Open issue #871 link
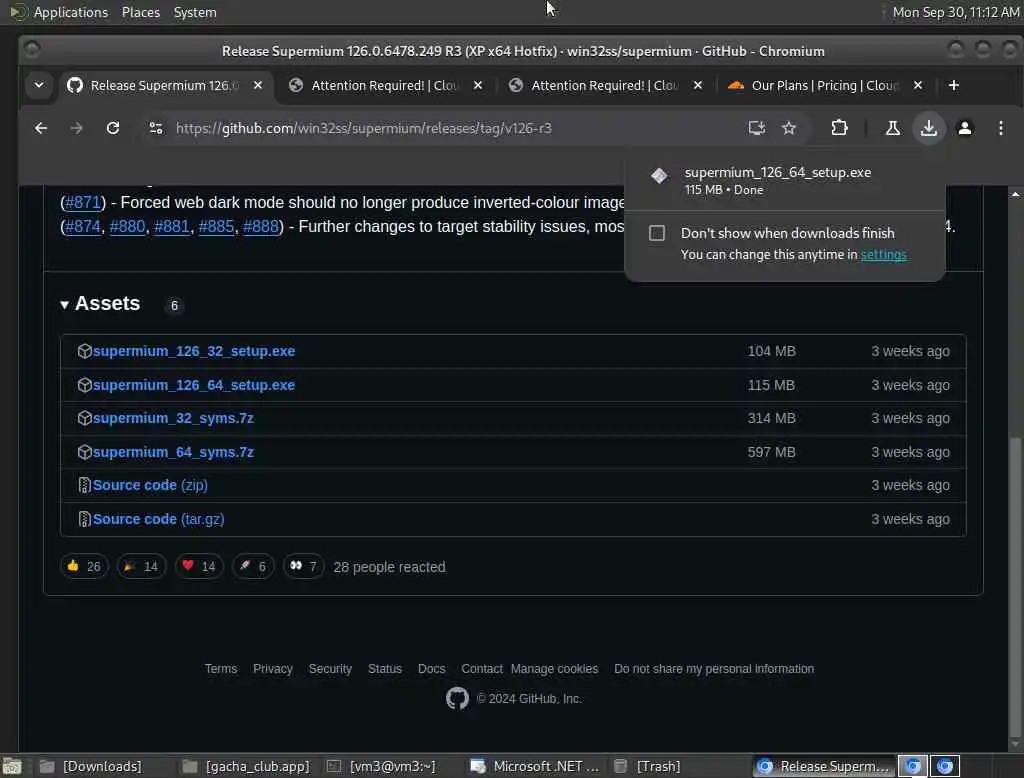 click(83, 203)
